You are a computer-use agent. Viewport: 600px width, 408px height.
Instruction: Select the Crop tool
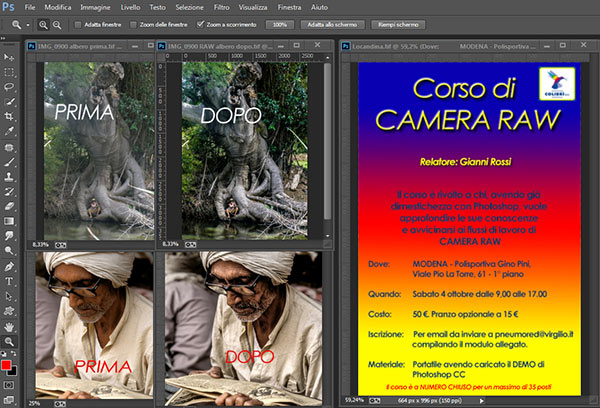pyautogui.click(x=9, y=116)
